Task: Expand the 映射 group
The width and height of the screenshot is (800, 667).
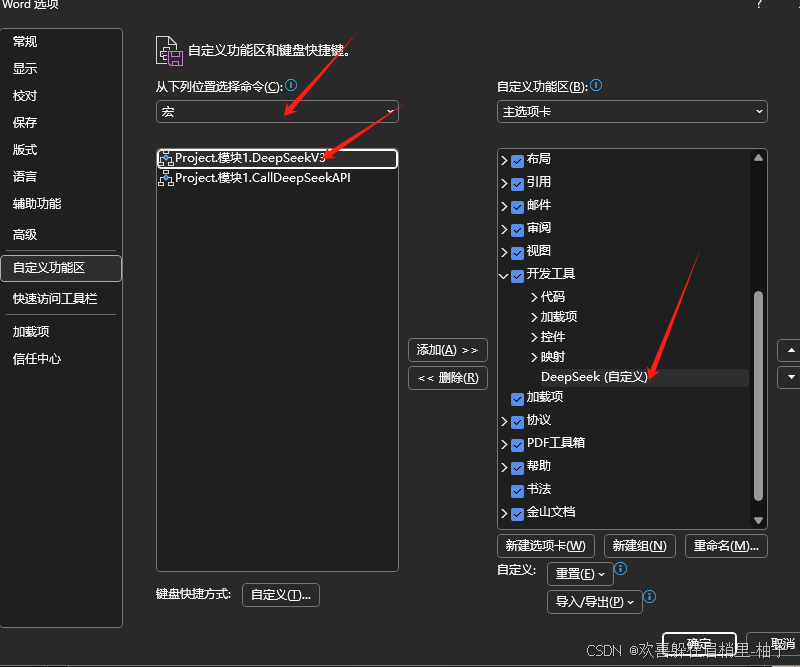Action: [534, 357]
